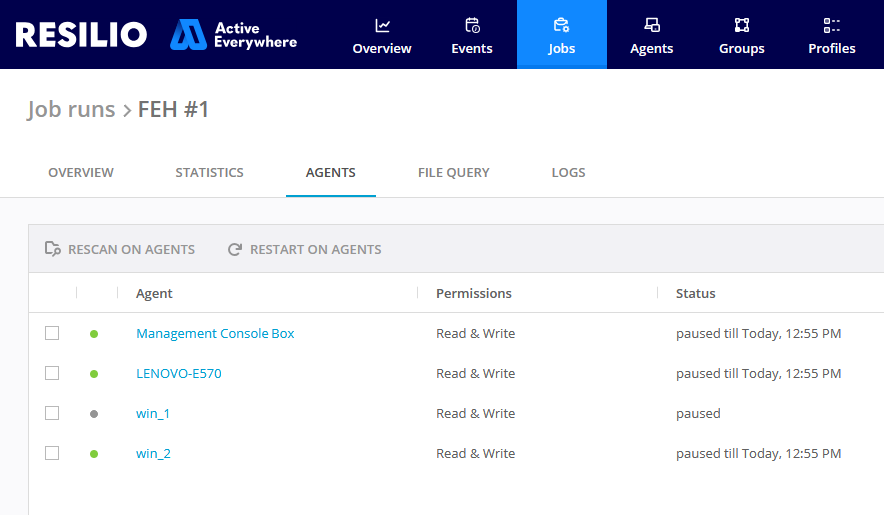Open the Overview chart icon in navbar
Image resolution: width=884 pixels, height=515 pixels.
pyautogui.click(x=382, y=25)
